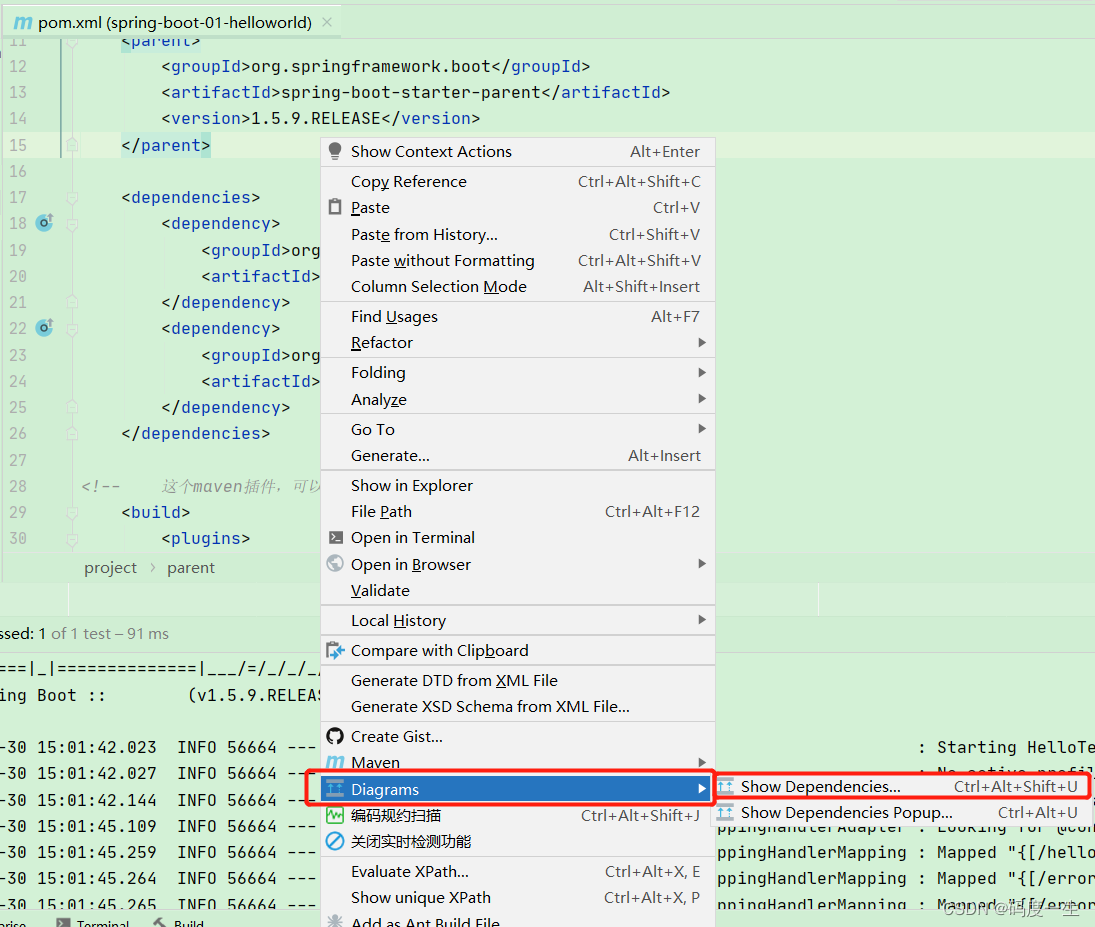Click the GitHub icon beside Create Gist
1095x927 pixels.
click(x=335, y=736)
